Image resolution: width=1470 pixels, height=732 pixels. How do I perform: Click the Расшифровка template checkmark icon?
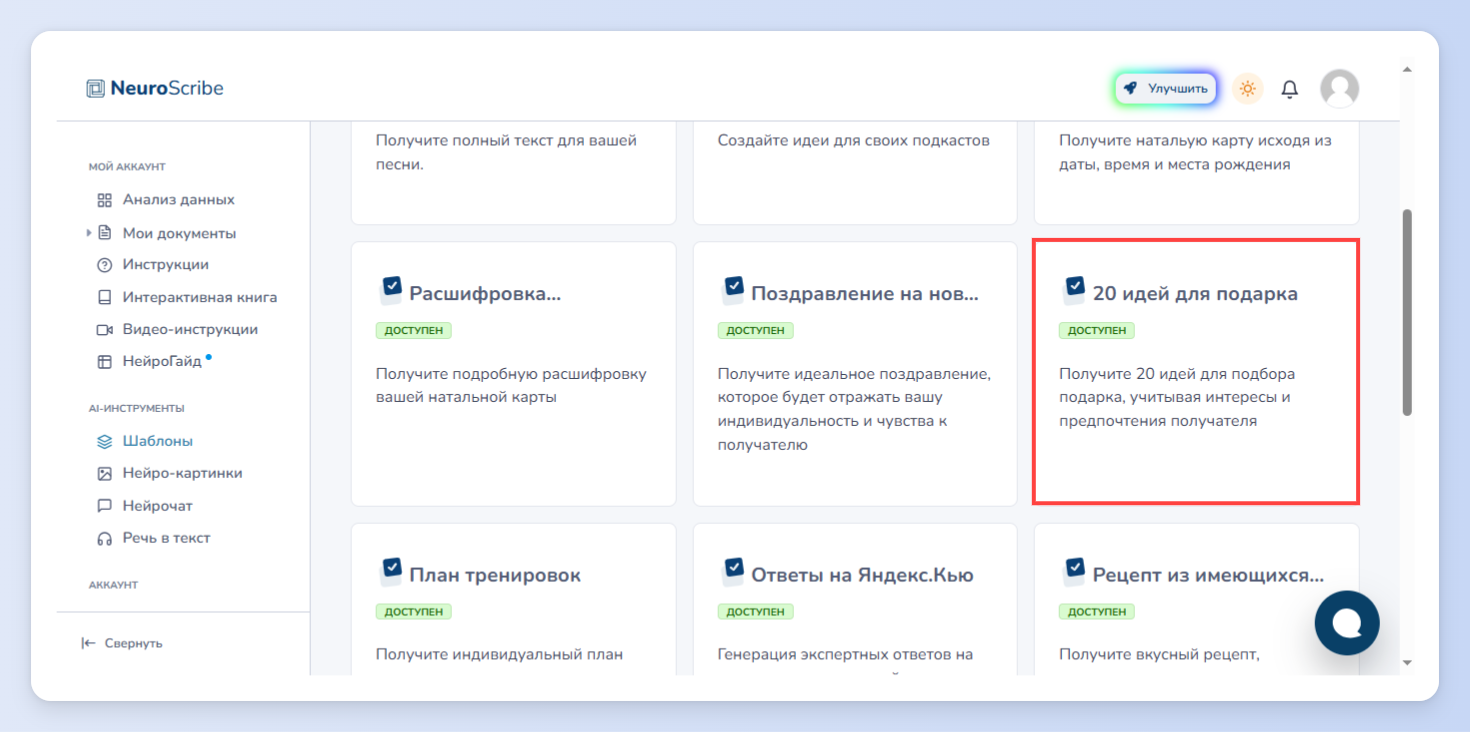pos(392,289)
